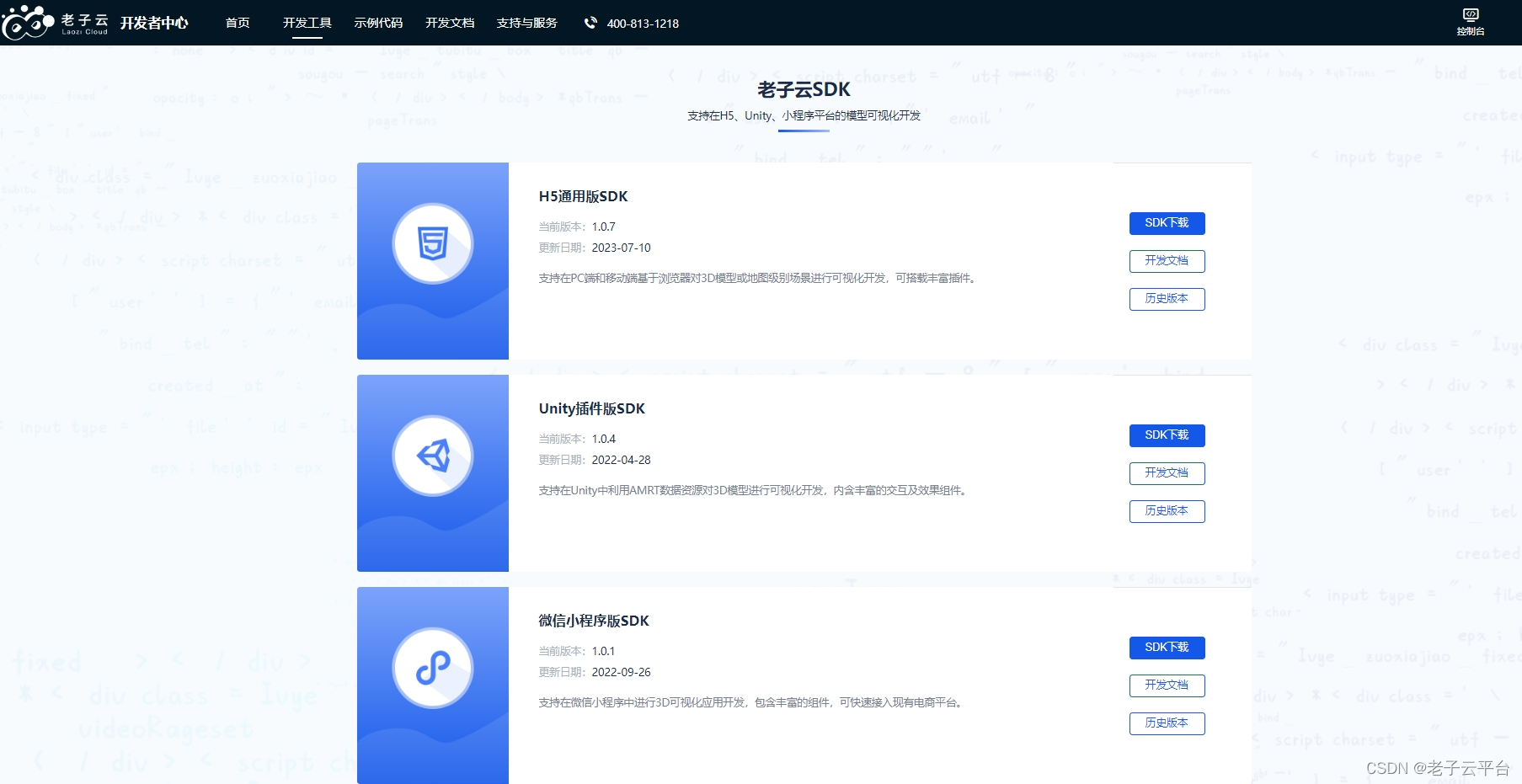Screen dimensions: 1522x784
Task: Click update date 2022-04-28
Action: (x=622, y=460)
